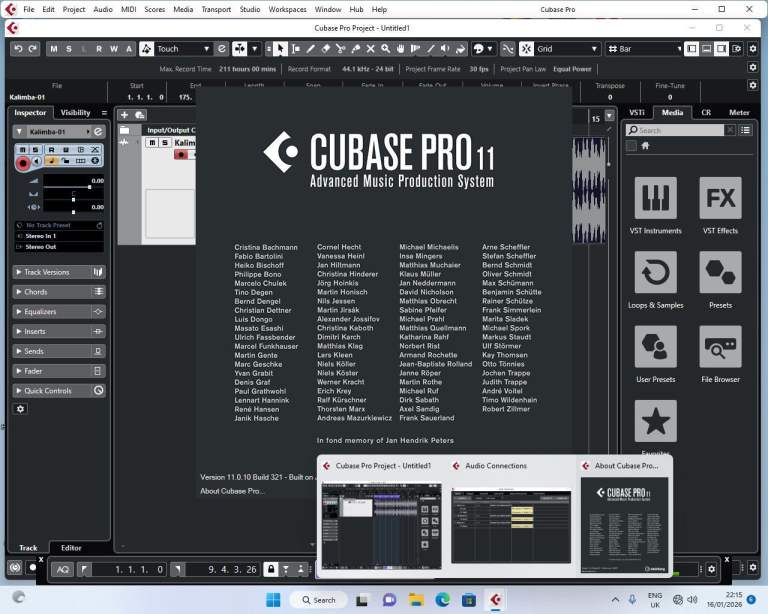Image resolution: width=768 pixels, height=614 pixels.
Task: Click the File Browser tile
Action: tap(720, 346)
